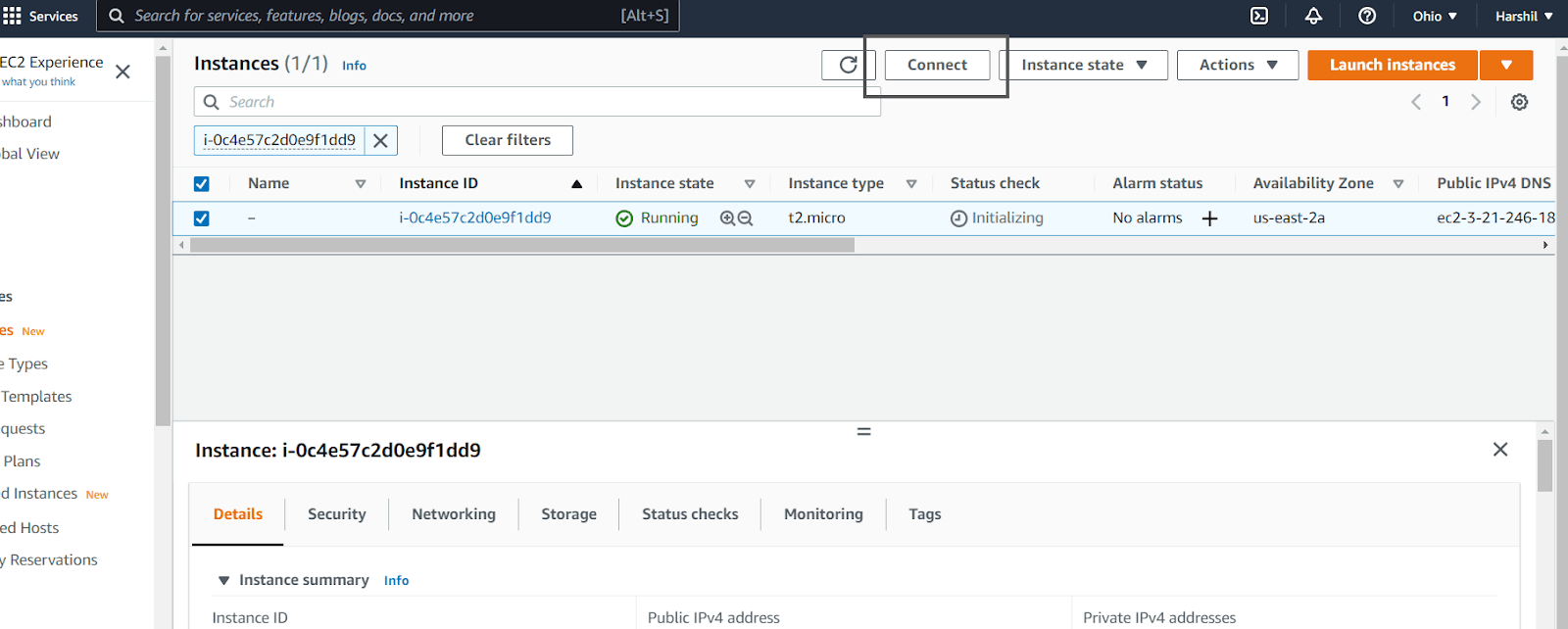
Task: Click the t2.micro instance type cell
Action: [x=816, y=218]
